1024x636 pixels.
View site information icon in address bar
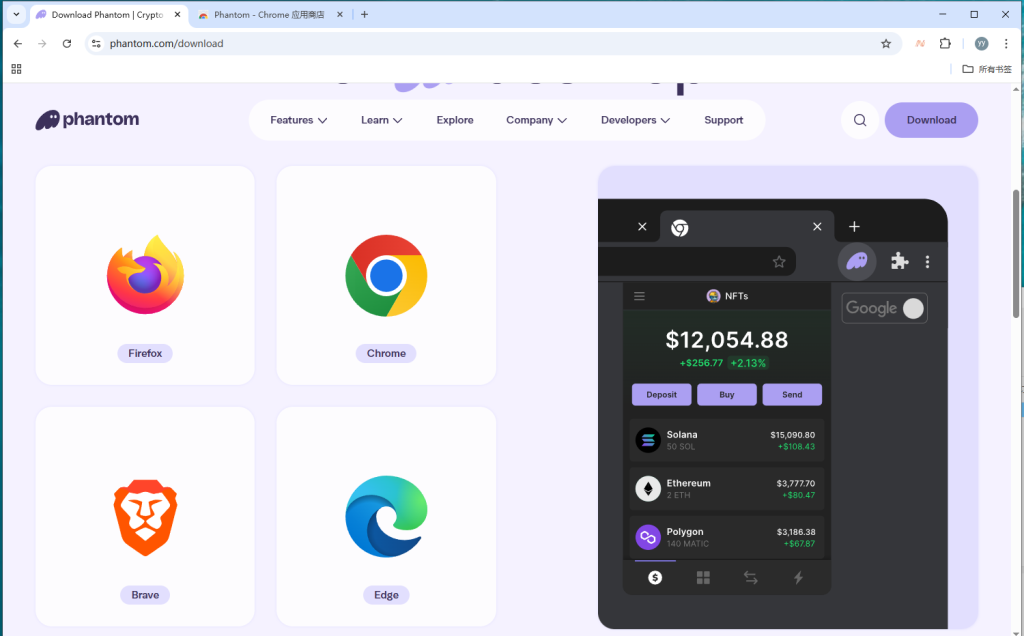pyautogui.click(x=96, y=44)
